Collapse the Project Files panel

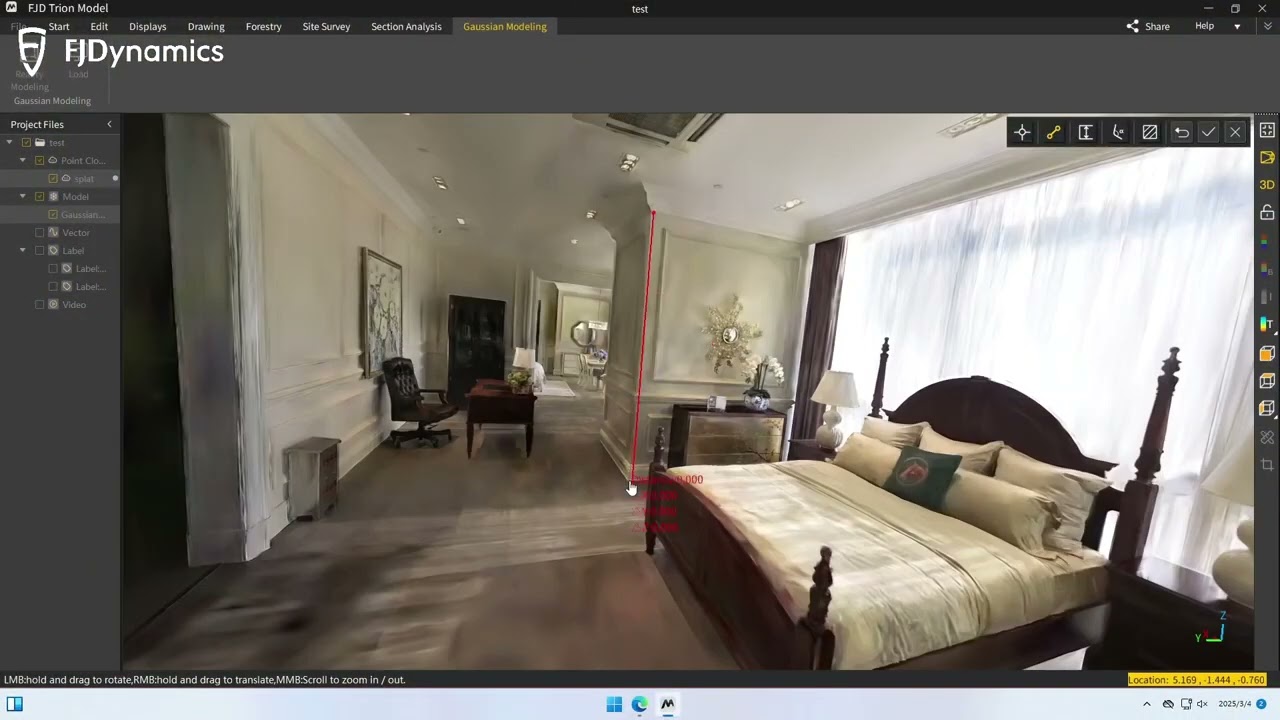coord(110,124)
